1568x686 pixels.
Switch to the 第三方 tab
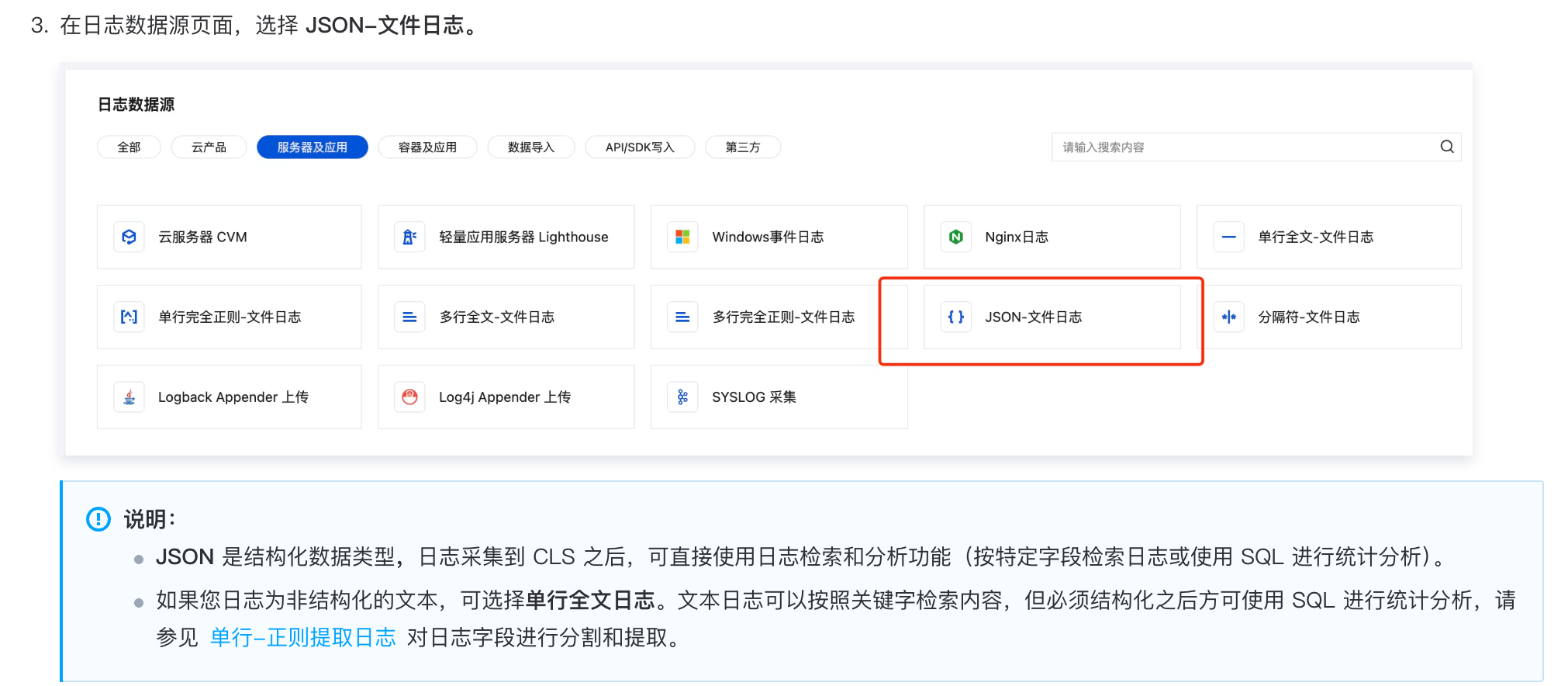pyautogui.click(x=742, y=147)
